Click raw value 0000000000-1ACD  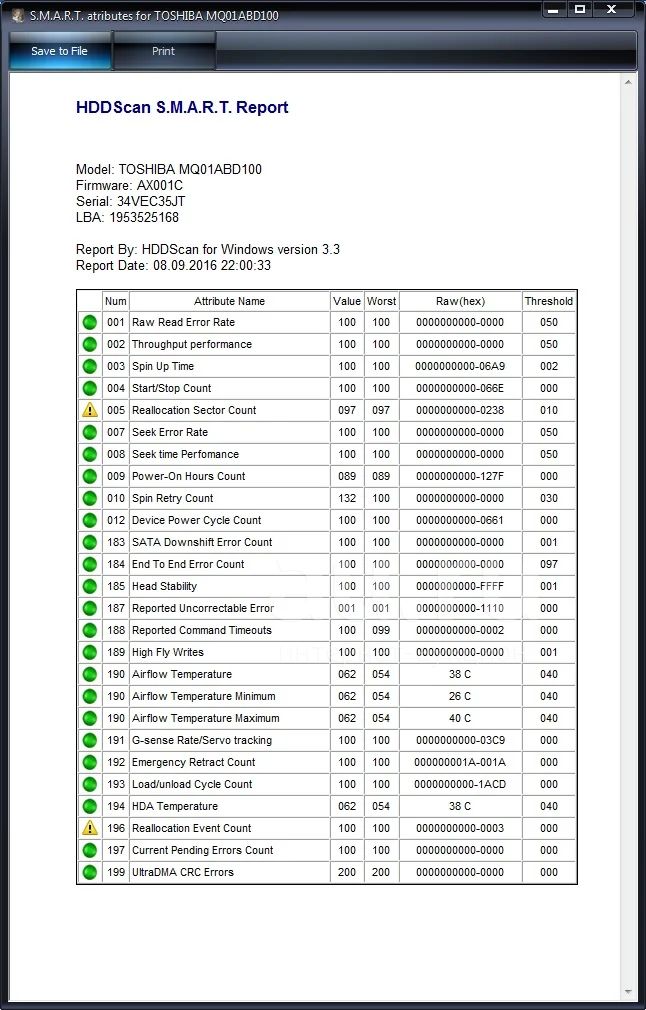(460, 784)
